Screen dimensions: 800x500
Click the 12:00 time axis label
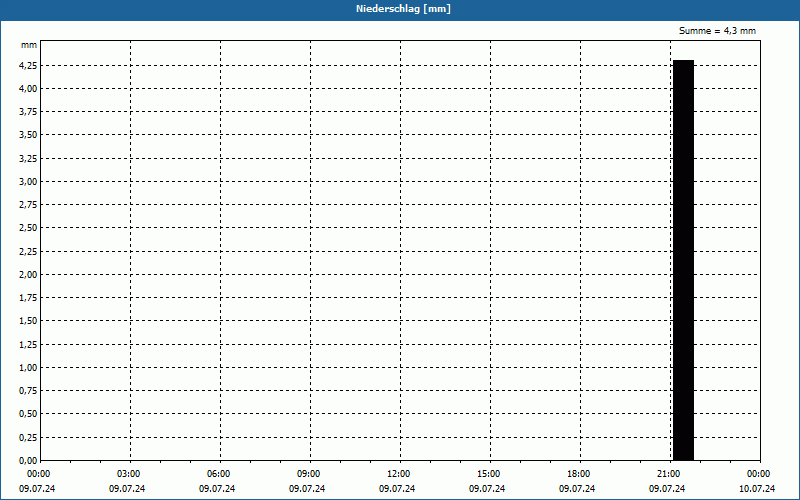pyautogui.click(x=398, y=474)
